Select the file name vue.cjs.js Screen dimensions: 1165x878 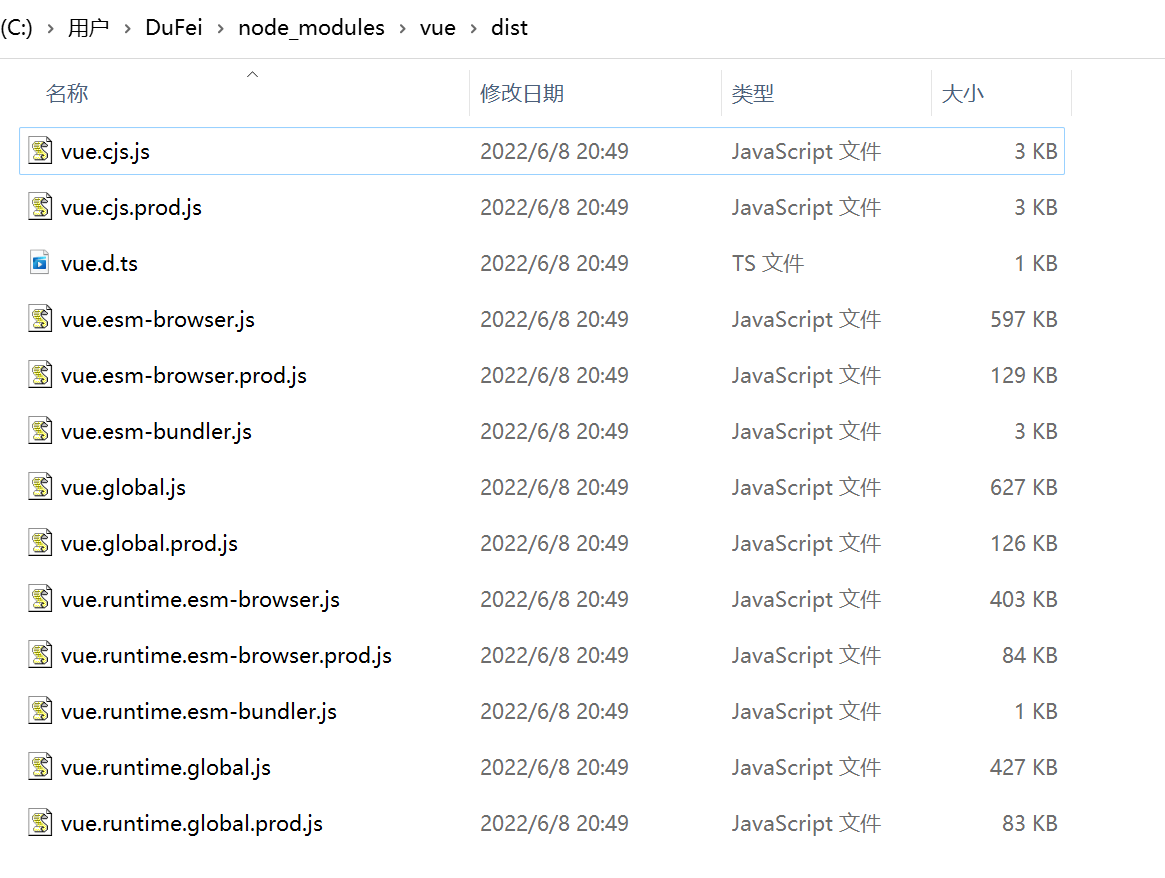[x=106, y=152]
